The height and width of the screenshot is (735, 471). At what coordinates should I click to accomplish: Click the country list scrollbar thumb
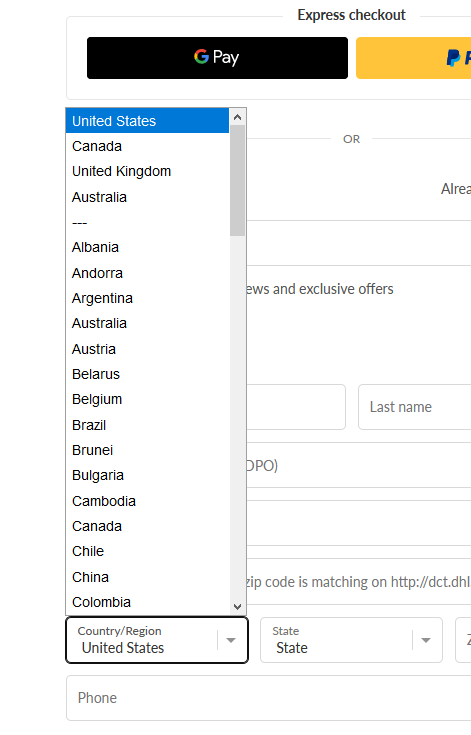pos(238,180)
